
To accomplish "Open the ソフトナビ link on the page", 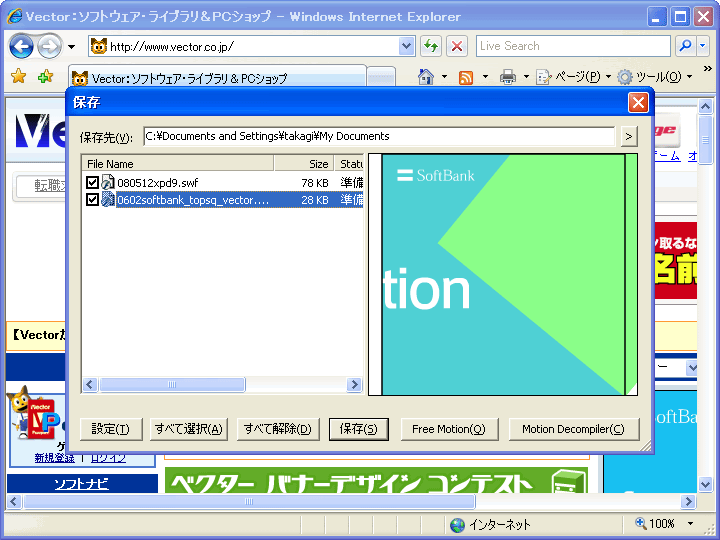I will (x=81, y=484).
